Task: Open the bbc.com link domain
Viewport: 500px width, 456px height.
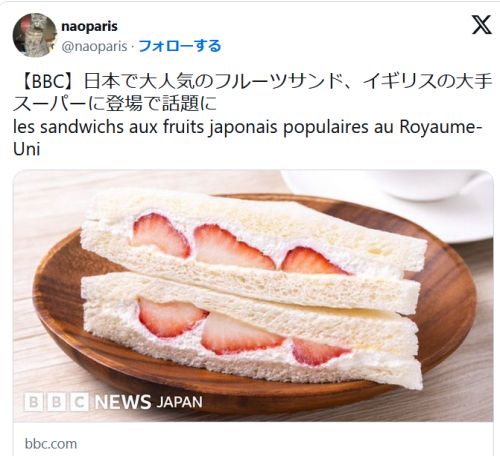Action: pyautogui.click(x=51, y=444)
